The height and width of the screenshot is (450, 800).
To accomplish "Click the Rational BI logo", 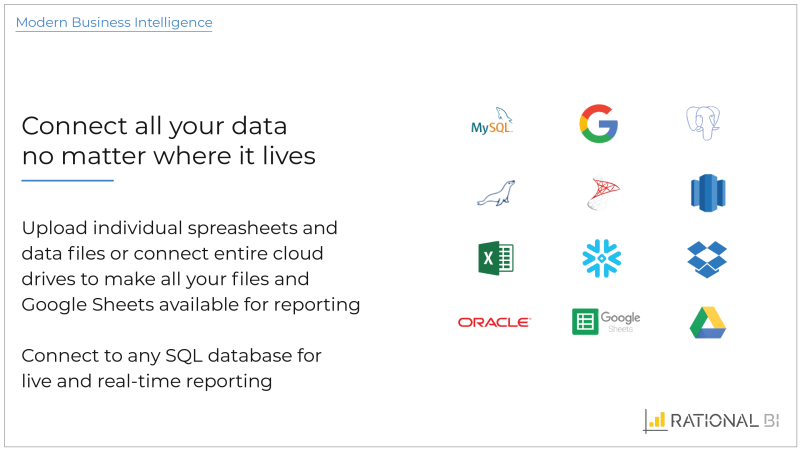I will point(711,421).
